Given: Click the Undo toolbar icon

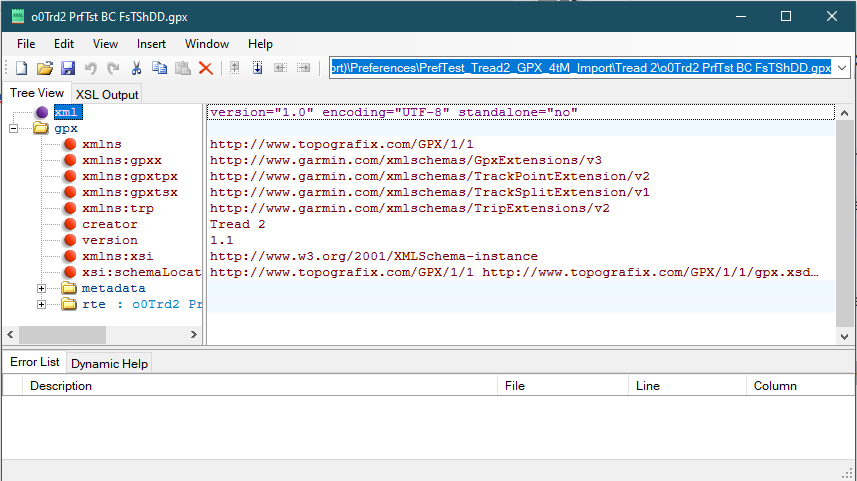Looking at the screenshot, I should (91, 68).
